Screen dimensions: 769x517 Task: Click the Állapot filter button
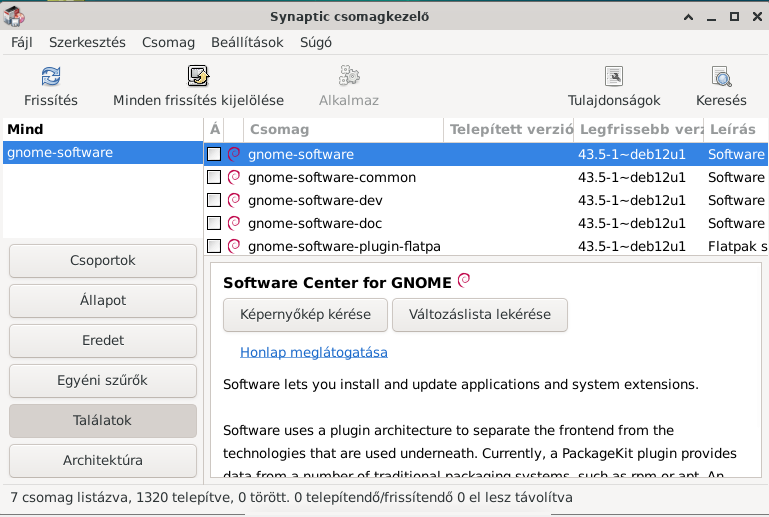point(103,301)
